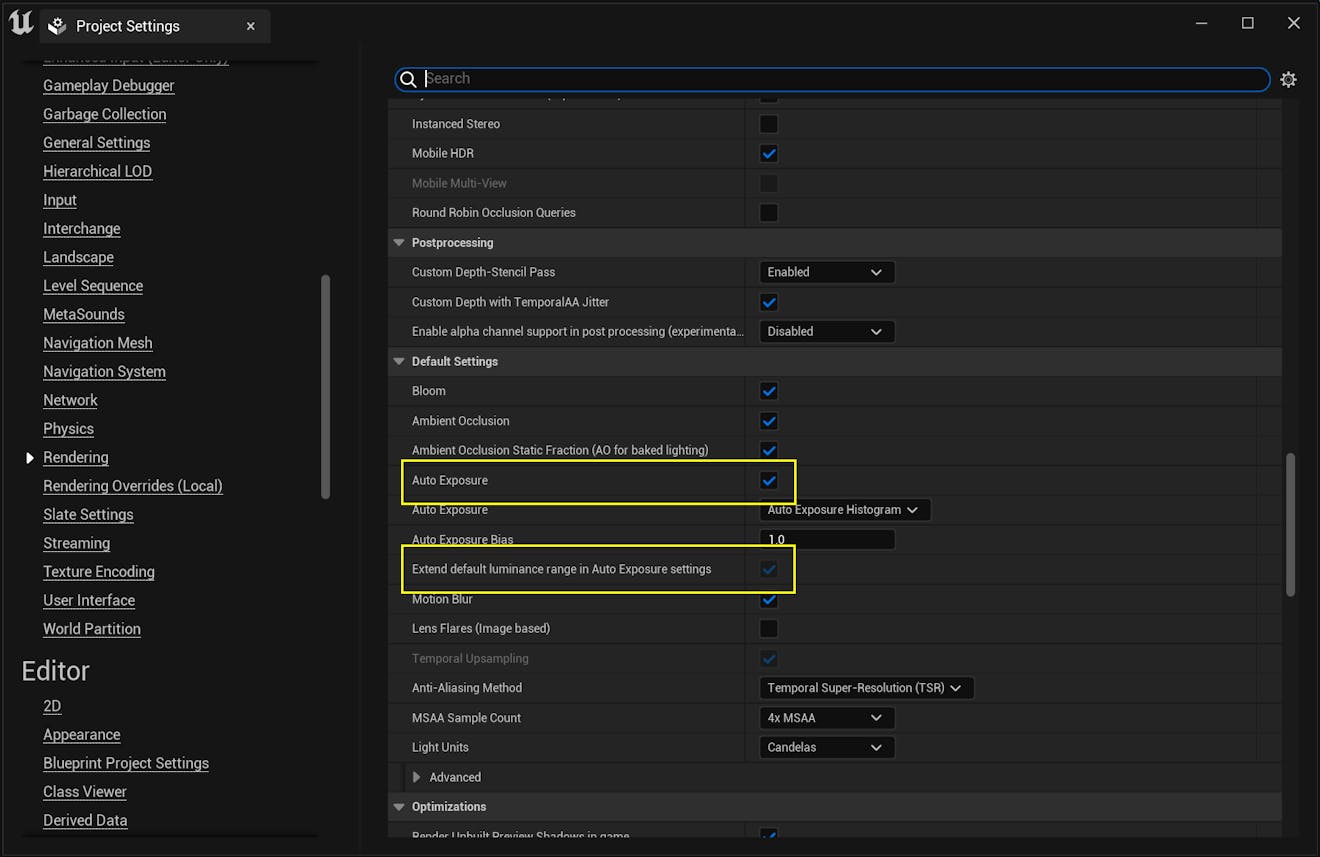Open the Anti-Aliasing Method dropdown
Screen dimensions: 1320x857
[866, 687]
